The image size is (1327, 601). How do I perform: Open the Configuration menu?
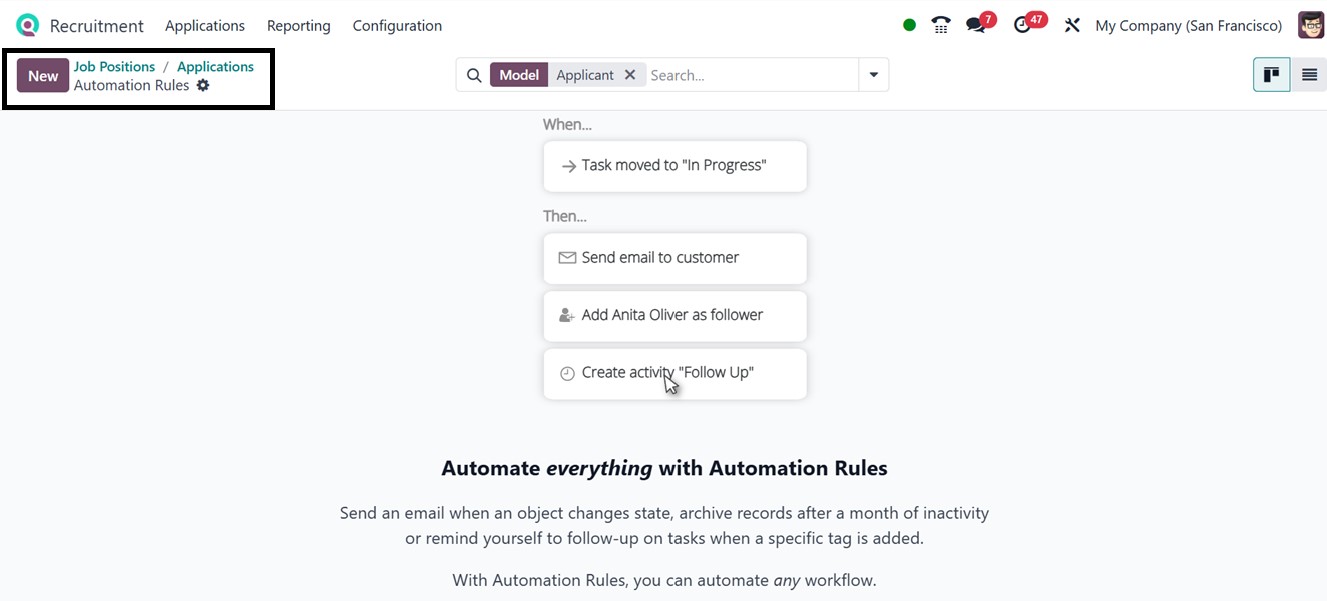397,25
